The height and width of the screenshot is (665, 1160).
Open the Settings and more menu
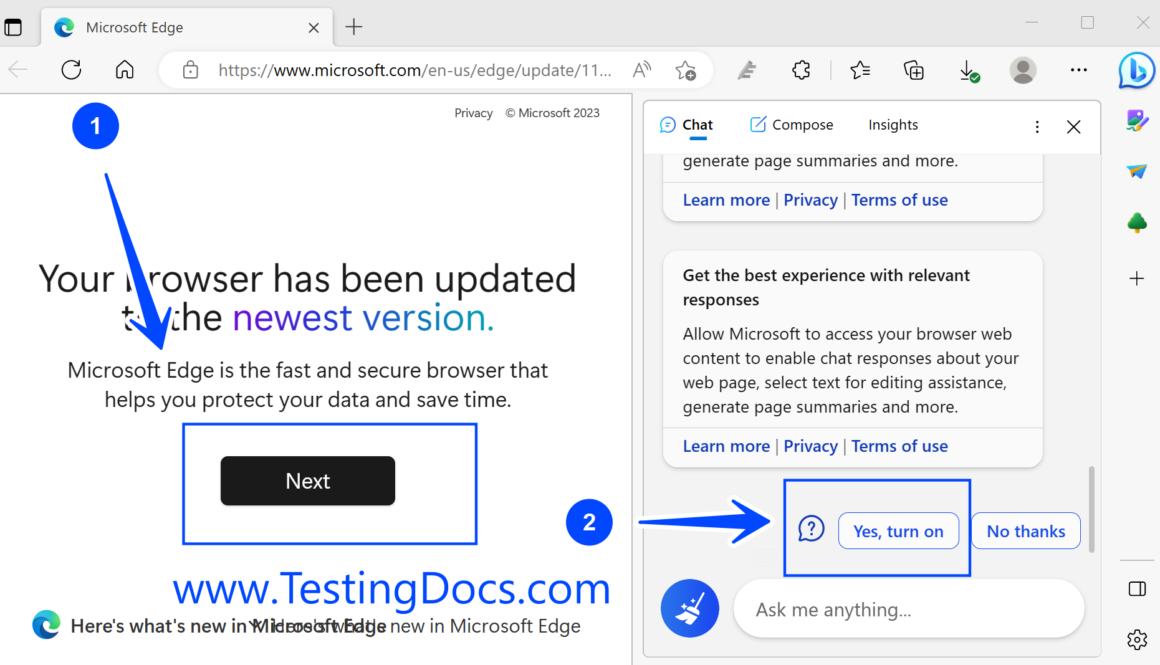[1078, 70]
